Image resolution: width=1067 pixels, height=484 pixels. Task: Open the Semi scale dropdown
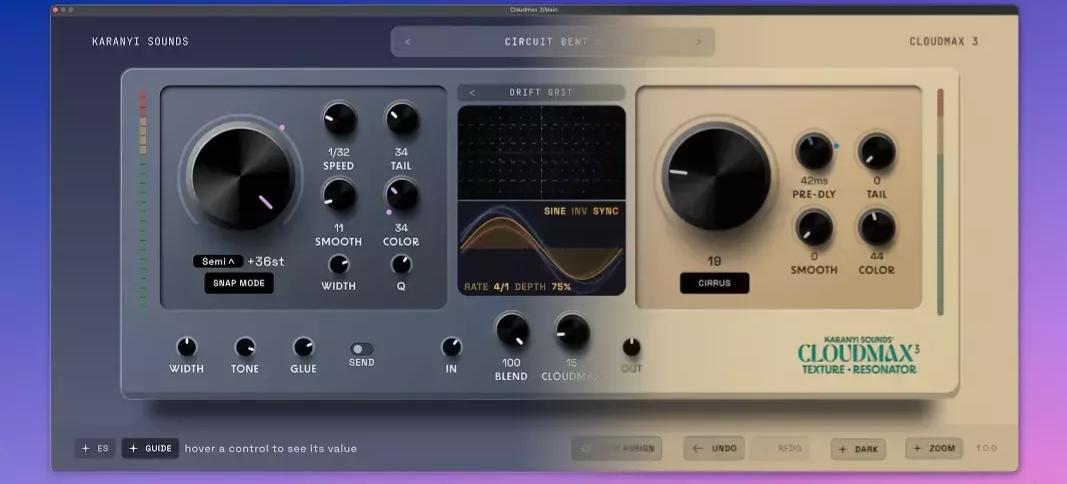218,261
